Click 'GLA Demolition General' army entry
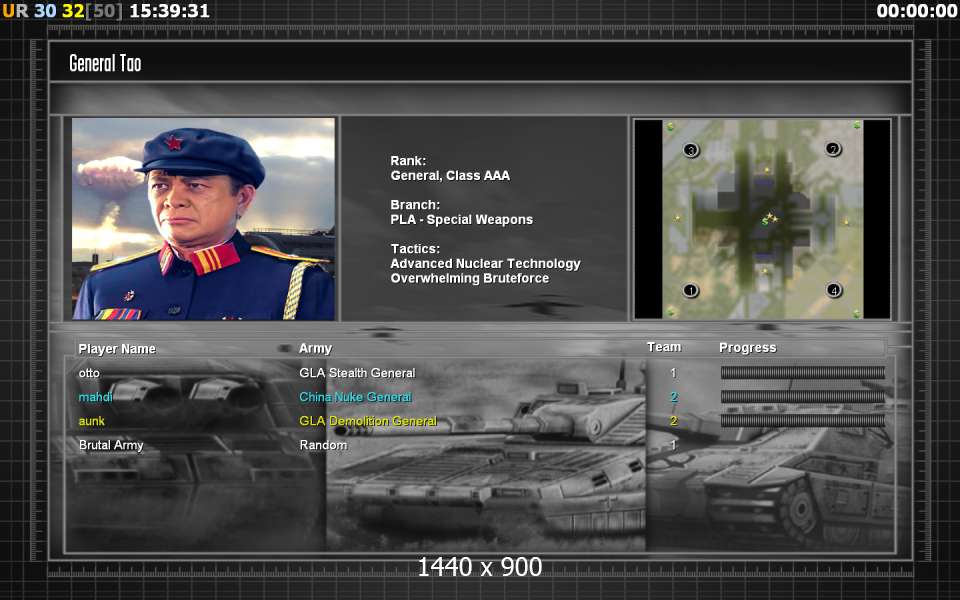Screen dimensions: 960x600 368,421
